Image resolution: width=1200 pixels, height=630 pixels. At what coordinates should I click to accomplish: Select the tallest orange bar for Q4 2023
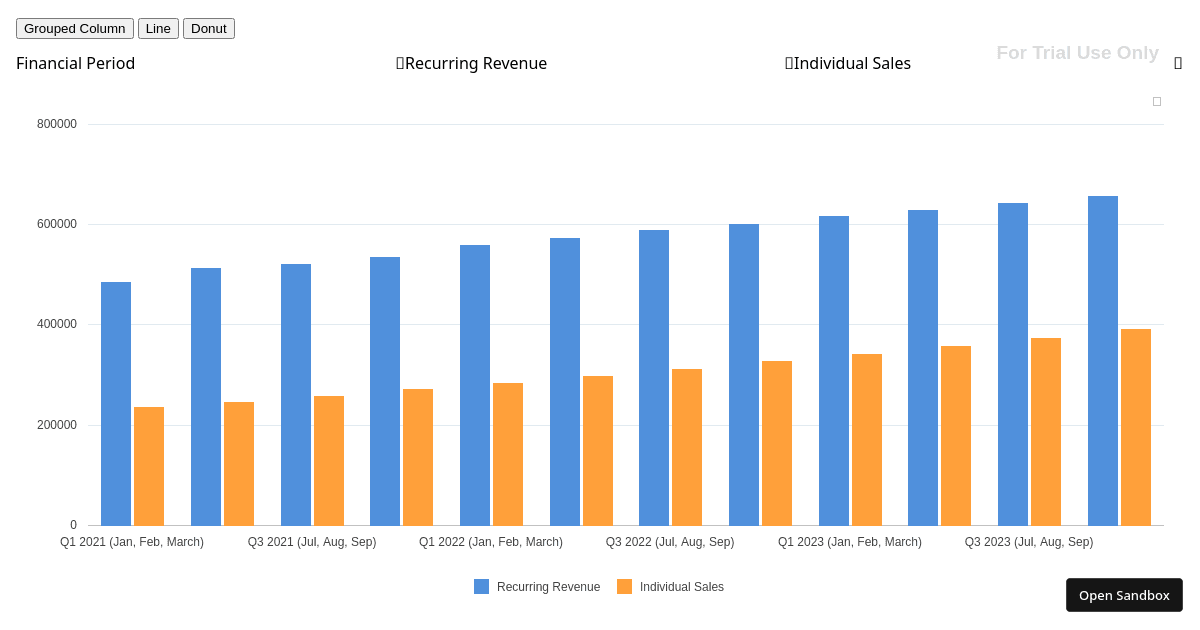coord(1136,427)
